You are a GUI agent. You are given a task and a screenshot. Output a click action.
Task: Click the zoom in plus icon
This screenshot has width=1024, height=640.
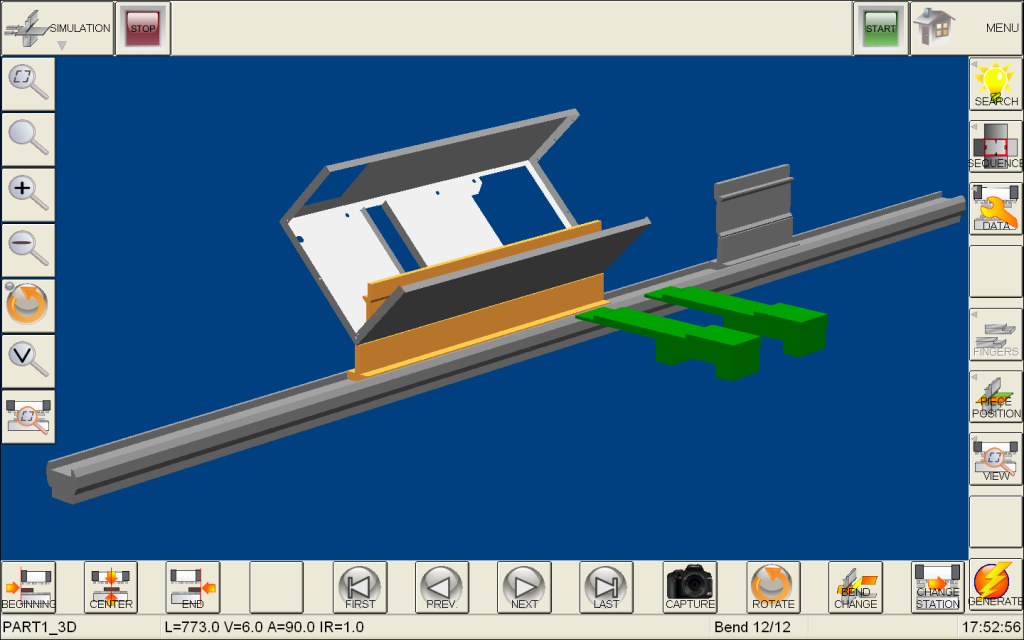28,194
